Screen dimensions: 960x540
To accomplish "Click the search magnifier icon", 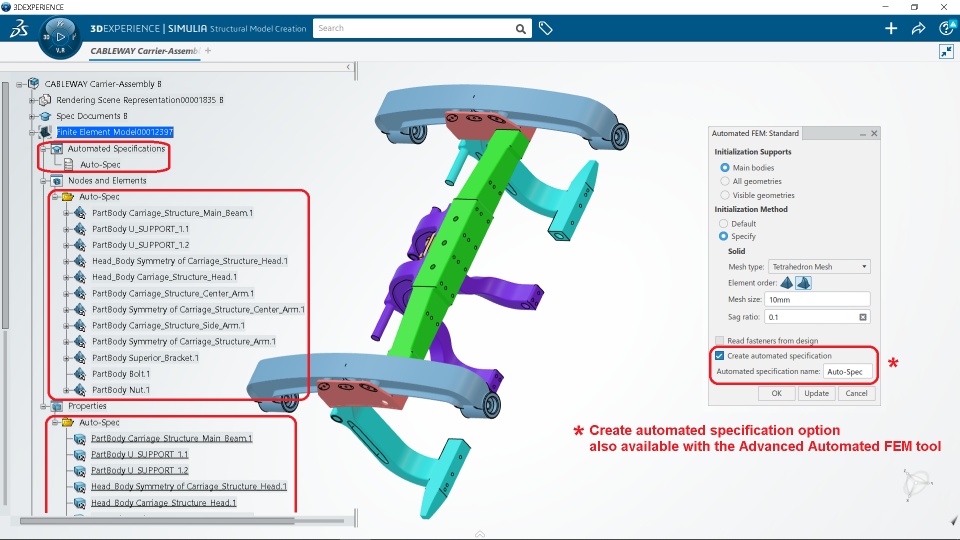I will (x=520, y=29).
